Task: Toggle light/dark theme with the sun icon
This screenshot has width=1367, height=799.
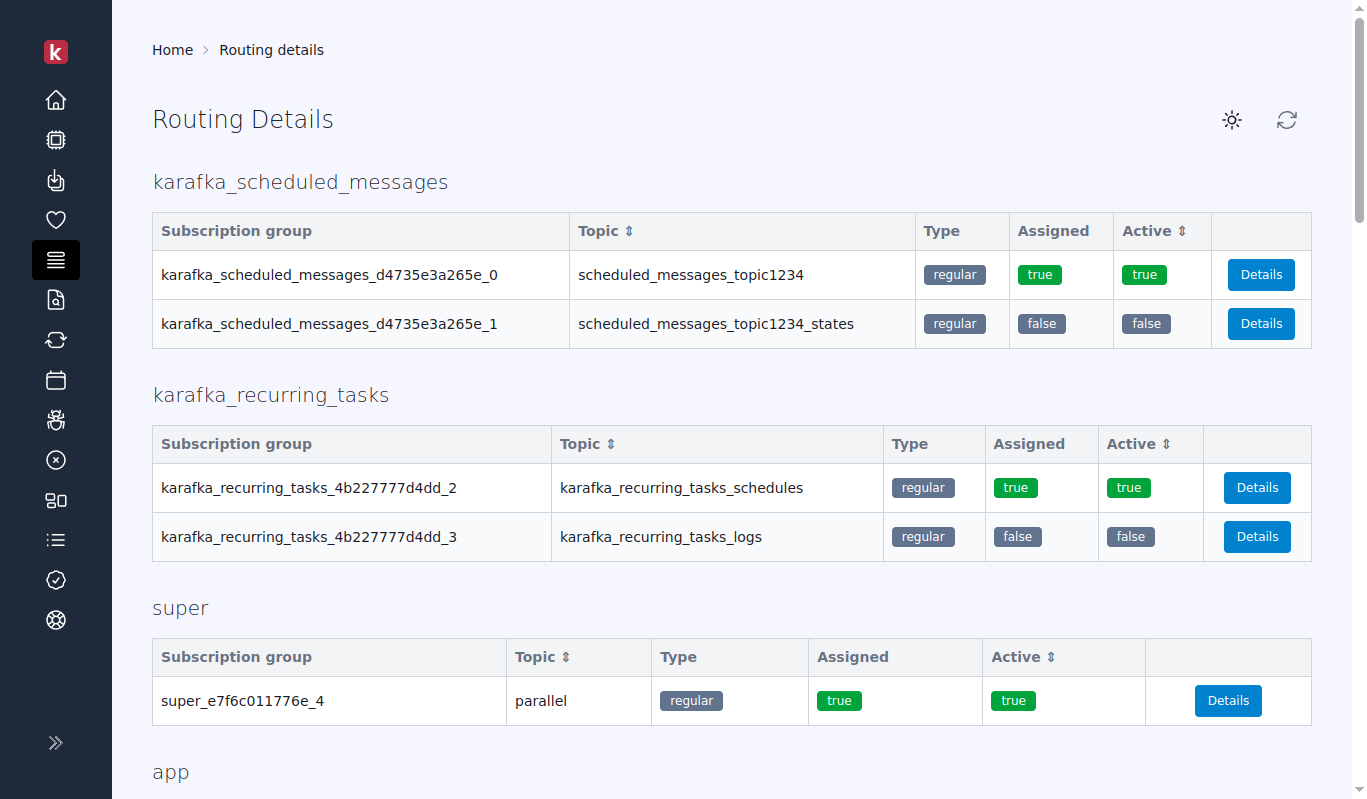Action: 1232,120
